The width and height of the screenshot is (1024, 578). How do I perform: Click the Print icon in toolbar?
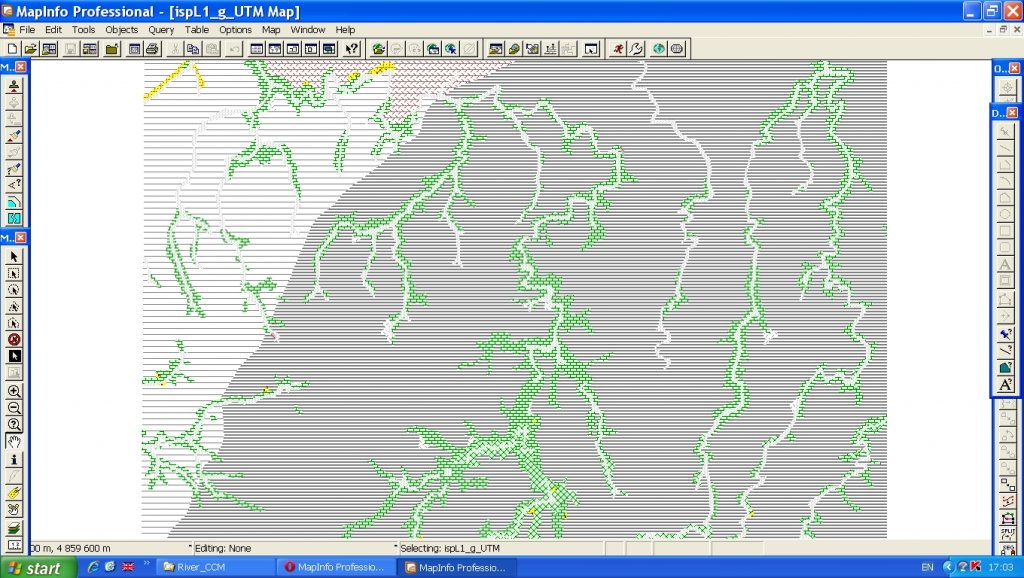tap(152, 49)
